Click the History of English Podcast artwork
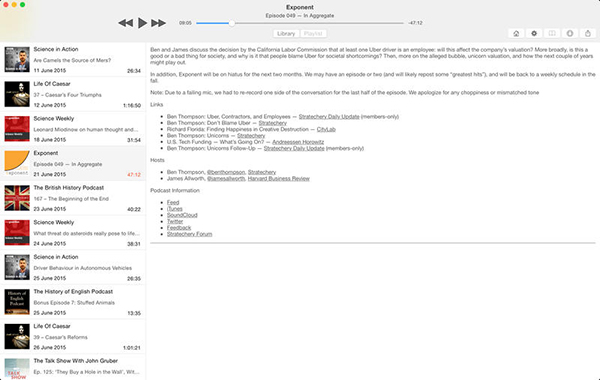This screenshot has width=600, height=380. [x=17, y=302]
